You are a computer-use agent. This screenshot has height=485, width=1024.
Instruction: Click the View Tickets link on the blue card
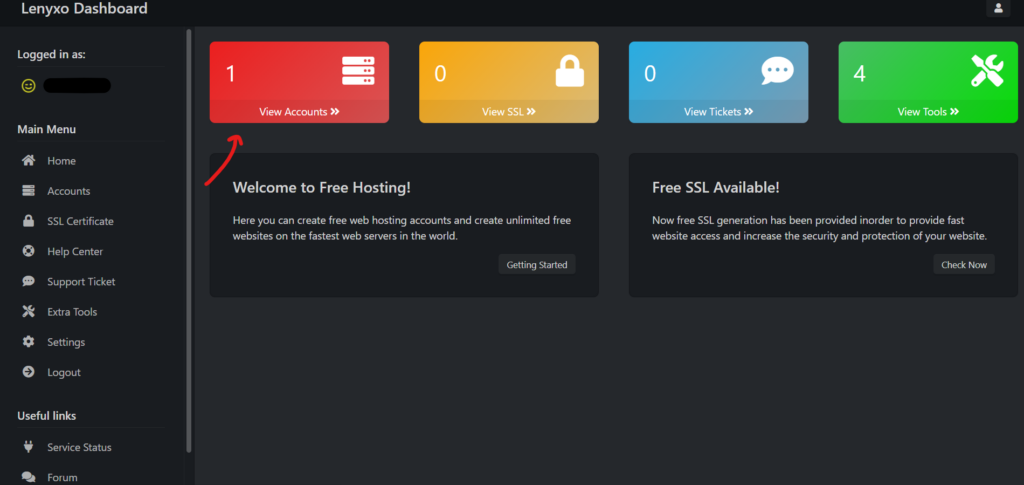click(x=718, y=112)
